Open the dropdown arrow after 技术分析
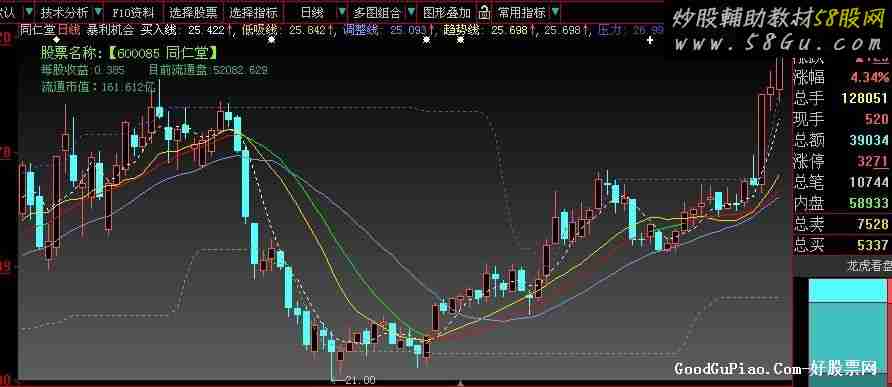The width and height of the screenshot is (892, 387). click(x=98, y=12)
